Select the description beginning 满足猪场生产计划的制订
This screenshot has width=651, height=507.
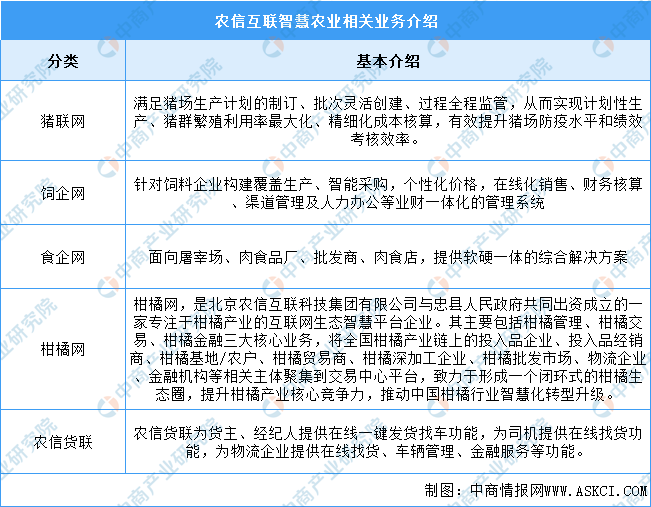point(388,121)
